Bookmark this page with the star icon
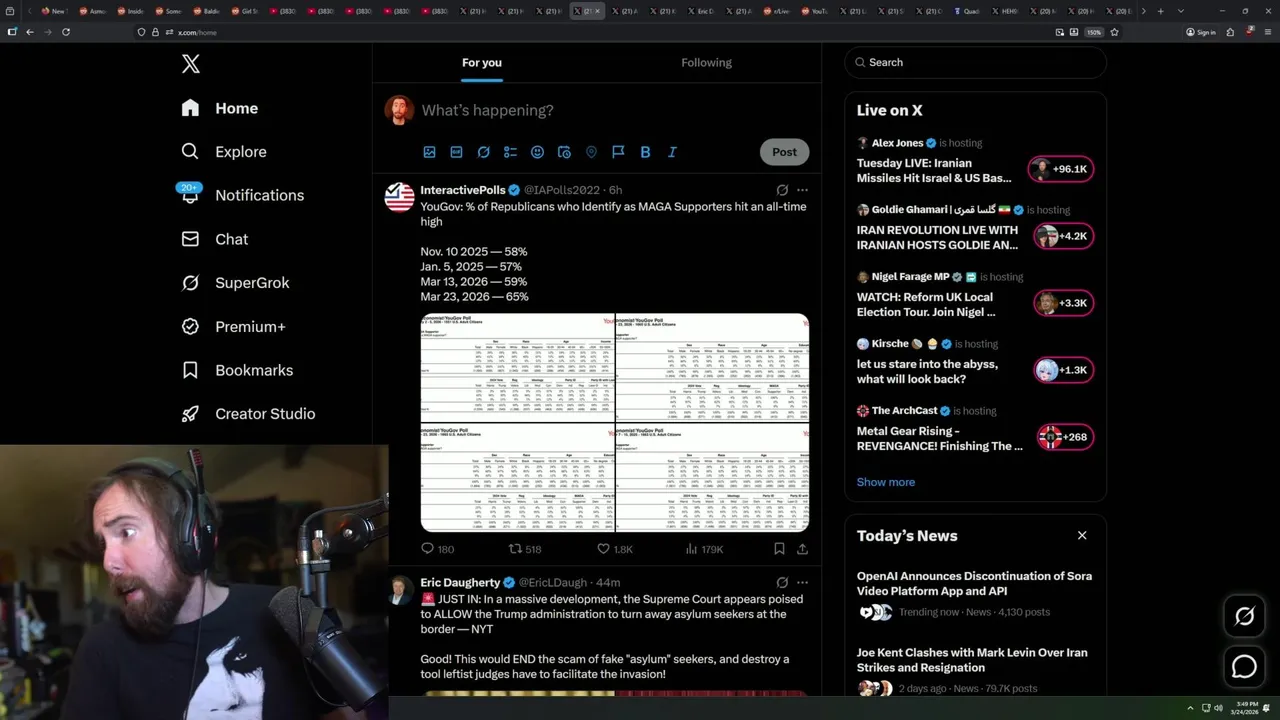The height and width of the screenshot is (720, 1280). [x=1114, y=32]
